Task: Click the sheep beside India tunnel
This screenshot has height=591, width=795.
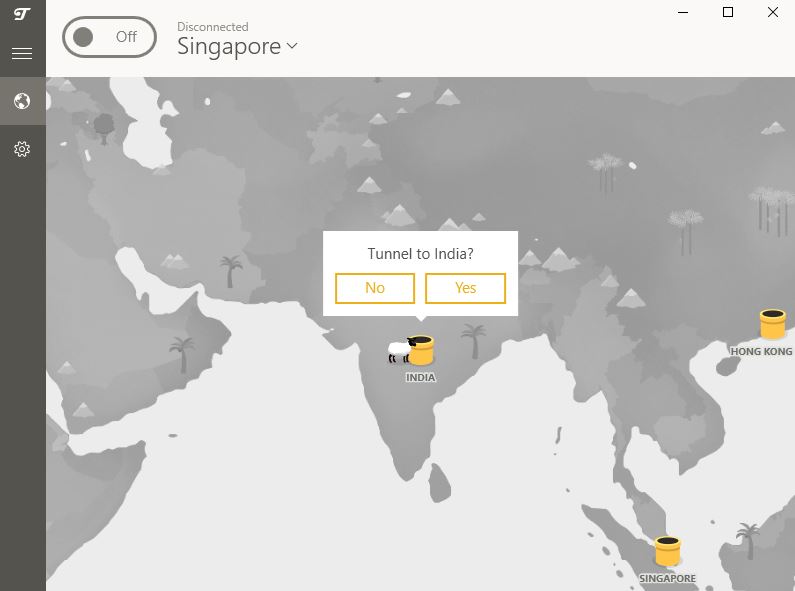Action: [399, 351]
